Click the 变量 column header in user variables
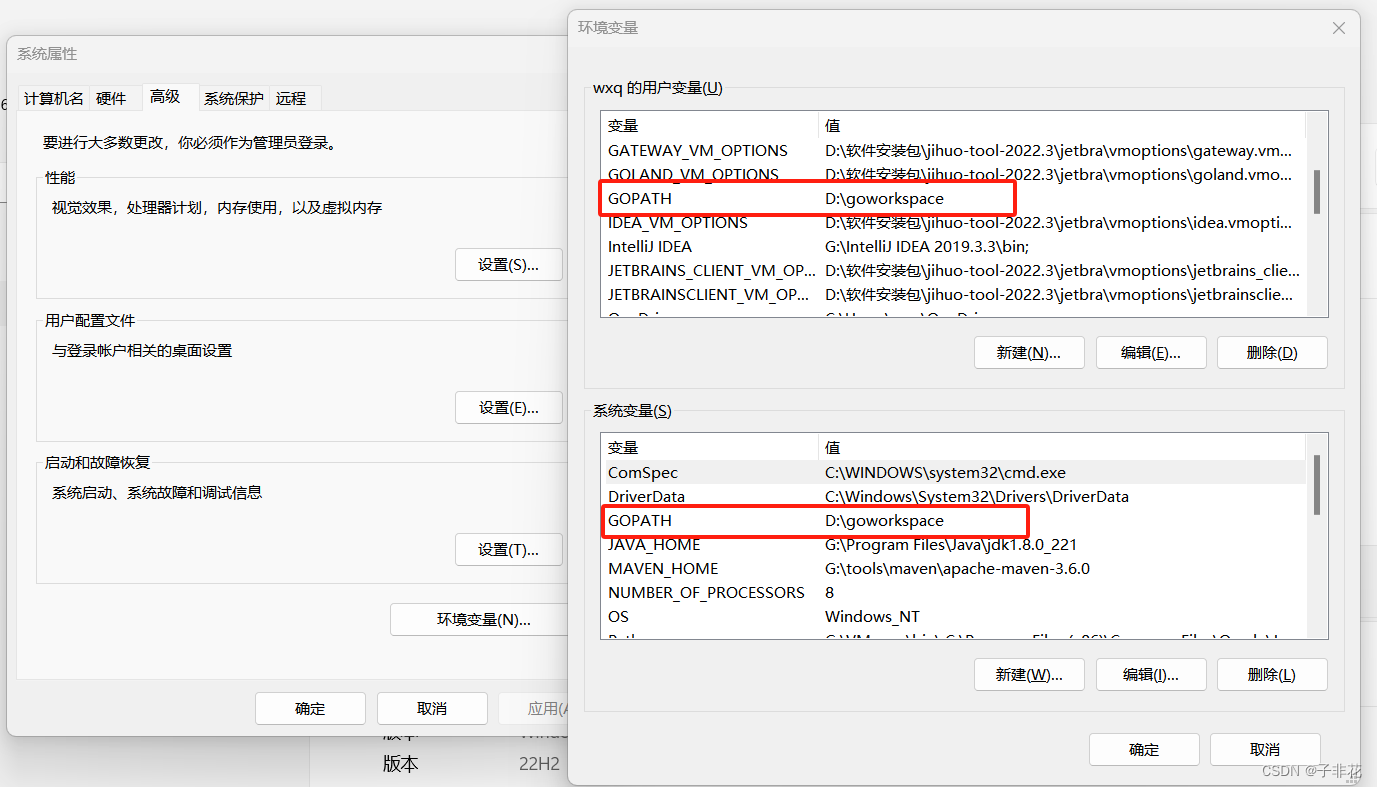 (x=710, y=125)
